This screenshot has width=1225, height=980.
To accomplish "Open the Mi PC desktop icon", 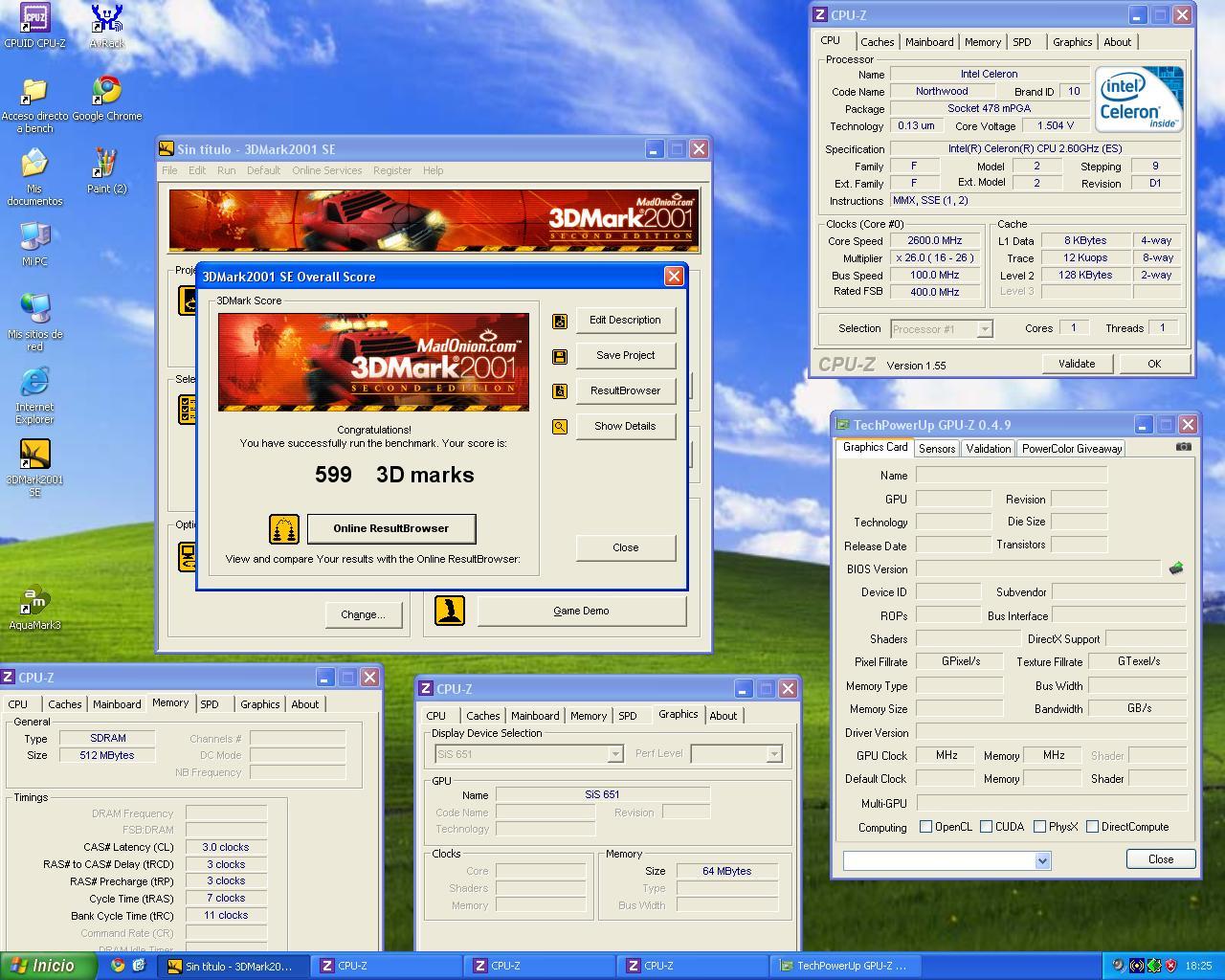I will click(x=35, y=244).
